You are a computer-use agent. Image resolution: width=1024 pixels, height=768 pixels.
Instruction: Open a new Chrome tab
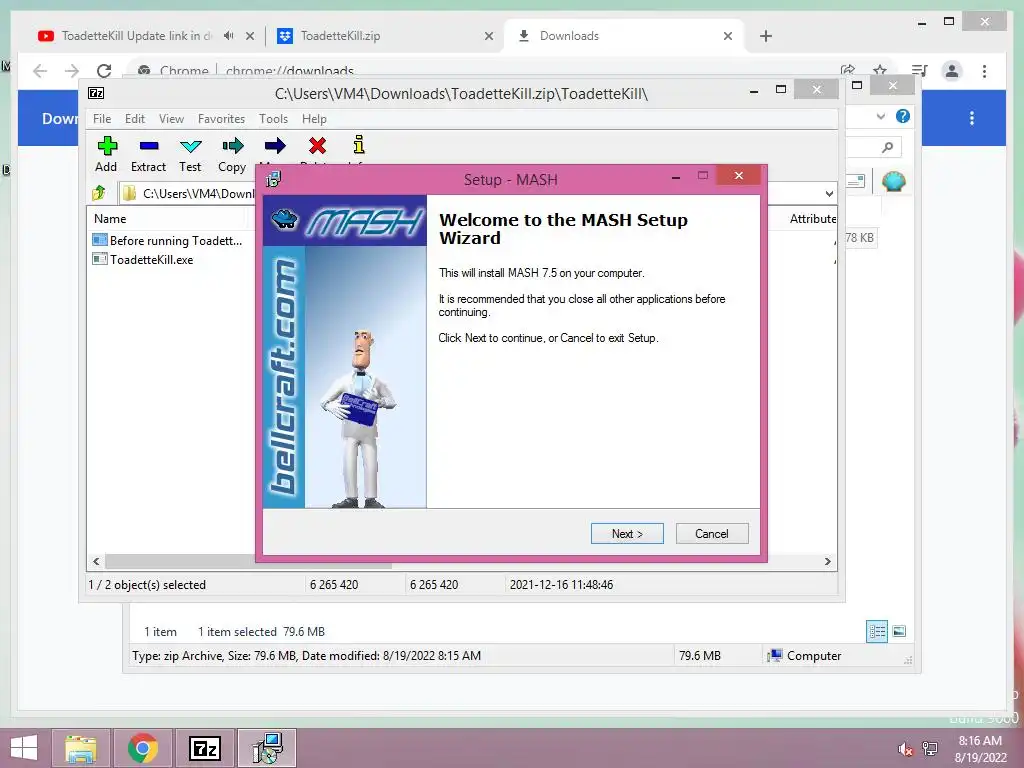766,36
